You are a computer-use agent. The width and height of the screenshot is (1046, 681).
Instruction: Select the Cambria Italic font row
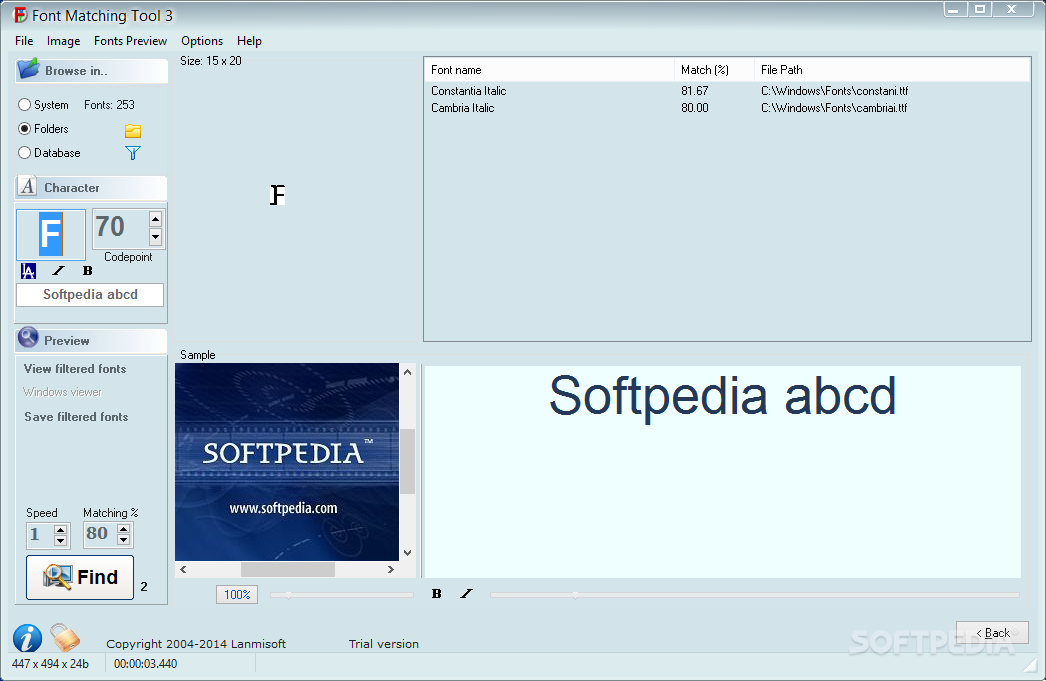(727, 108)
